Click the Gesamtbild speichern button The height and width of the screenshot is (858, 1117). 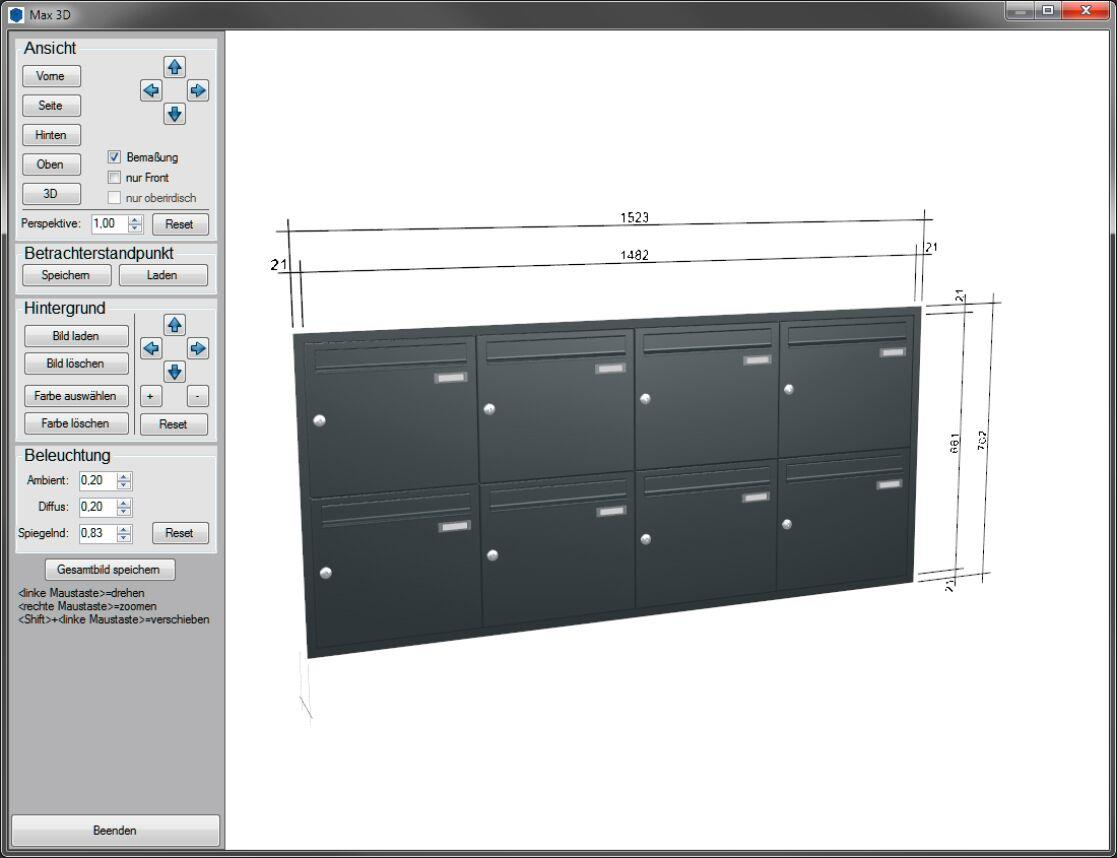click(109, 570)
